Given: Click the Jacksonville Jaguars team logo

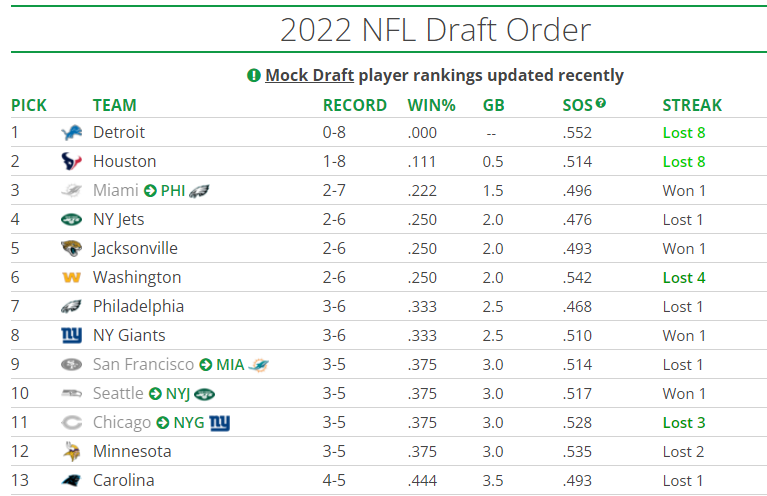Looking at the screenshot, I should pos(71,248).
